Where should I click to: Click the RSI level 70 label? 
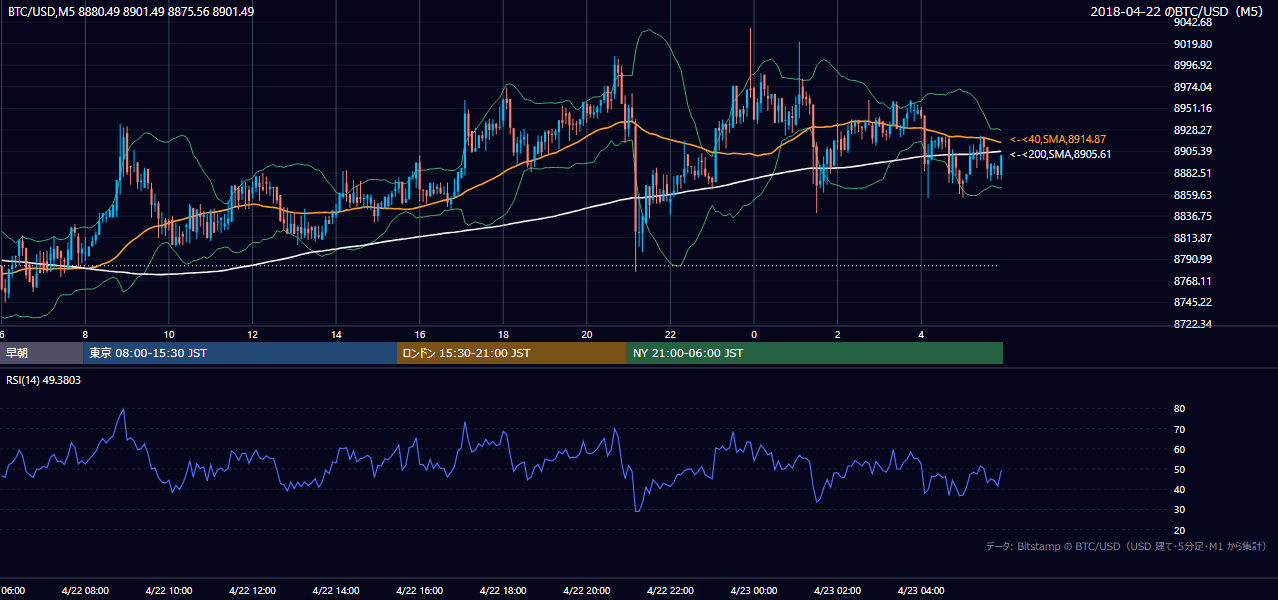tap(1179, 429)
